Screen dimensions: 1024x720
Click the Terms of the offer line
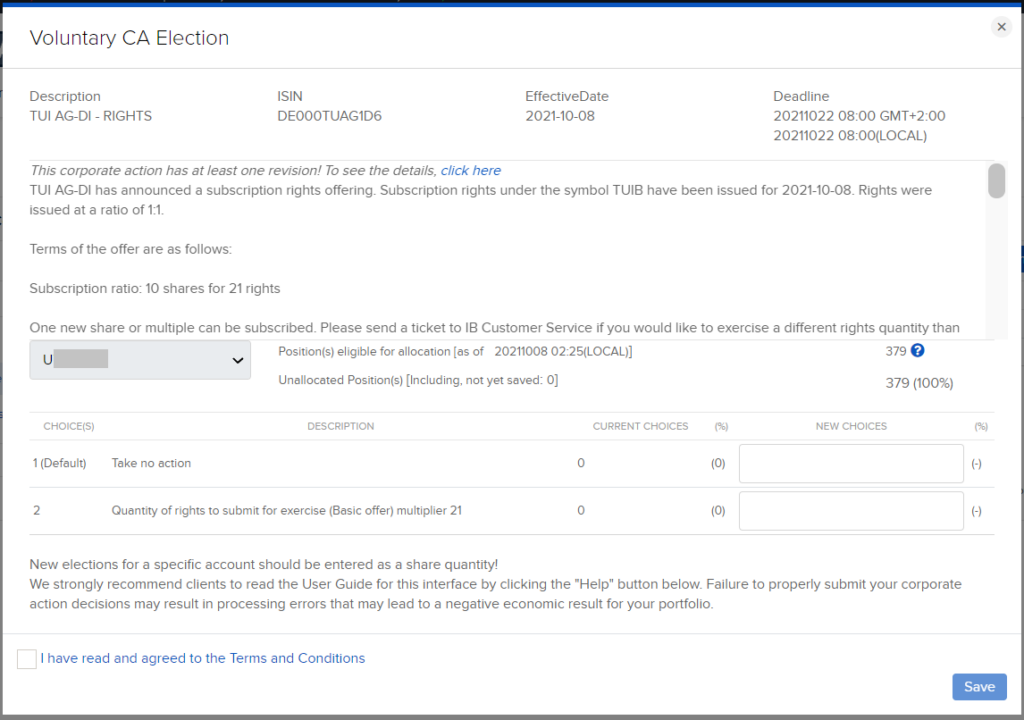131,249
